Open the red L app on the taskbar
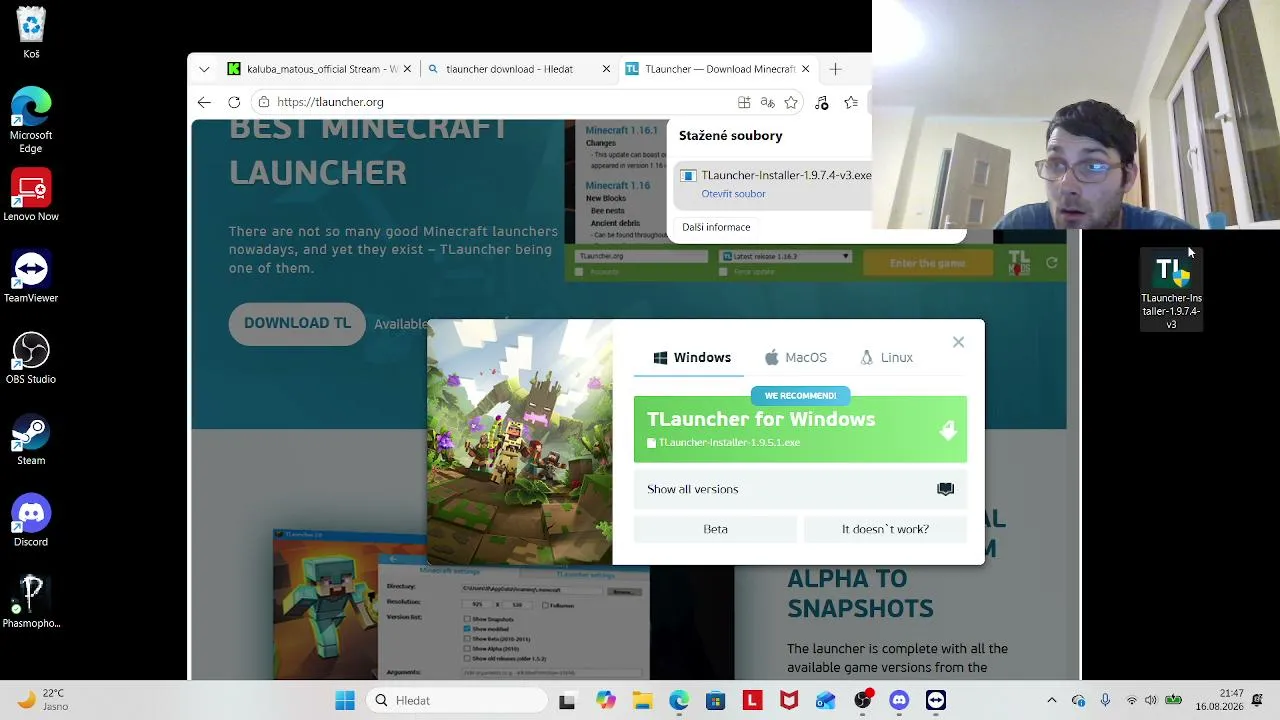Viewport: 1280px width, 720px height. [x=752, y=700]
